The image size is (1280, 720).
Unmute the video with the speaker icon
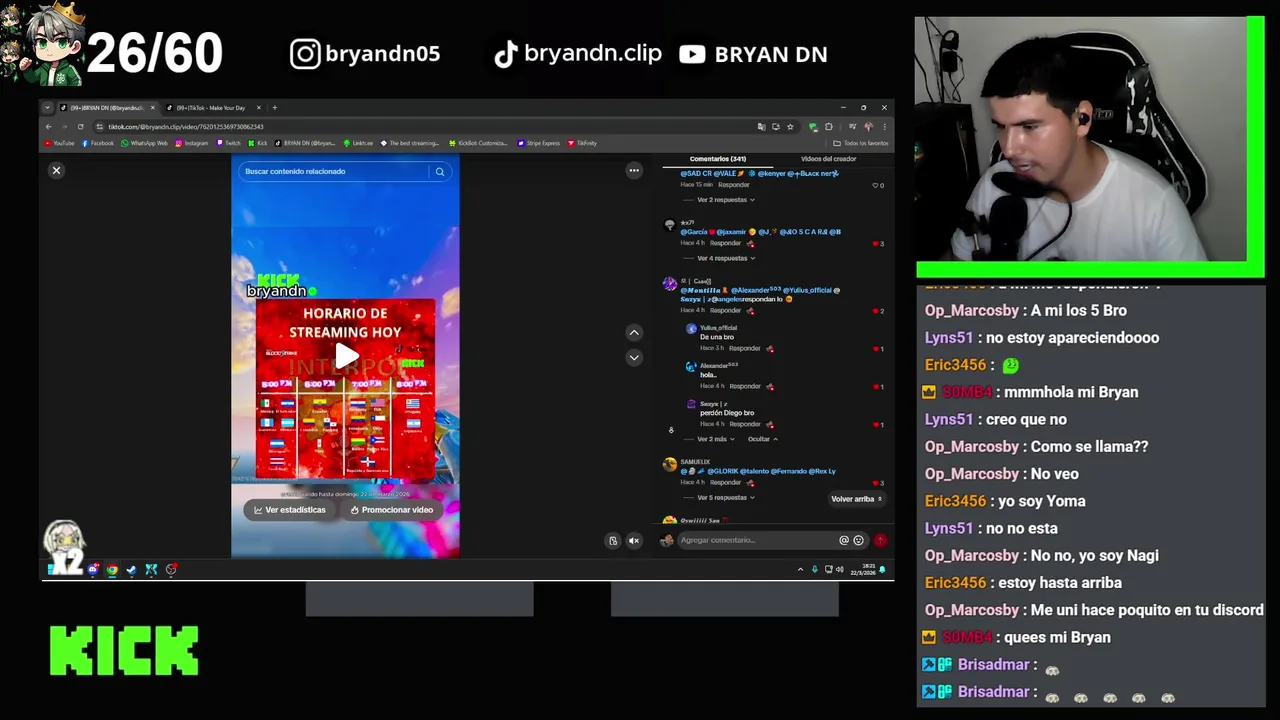tap(634, 541)
